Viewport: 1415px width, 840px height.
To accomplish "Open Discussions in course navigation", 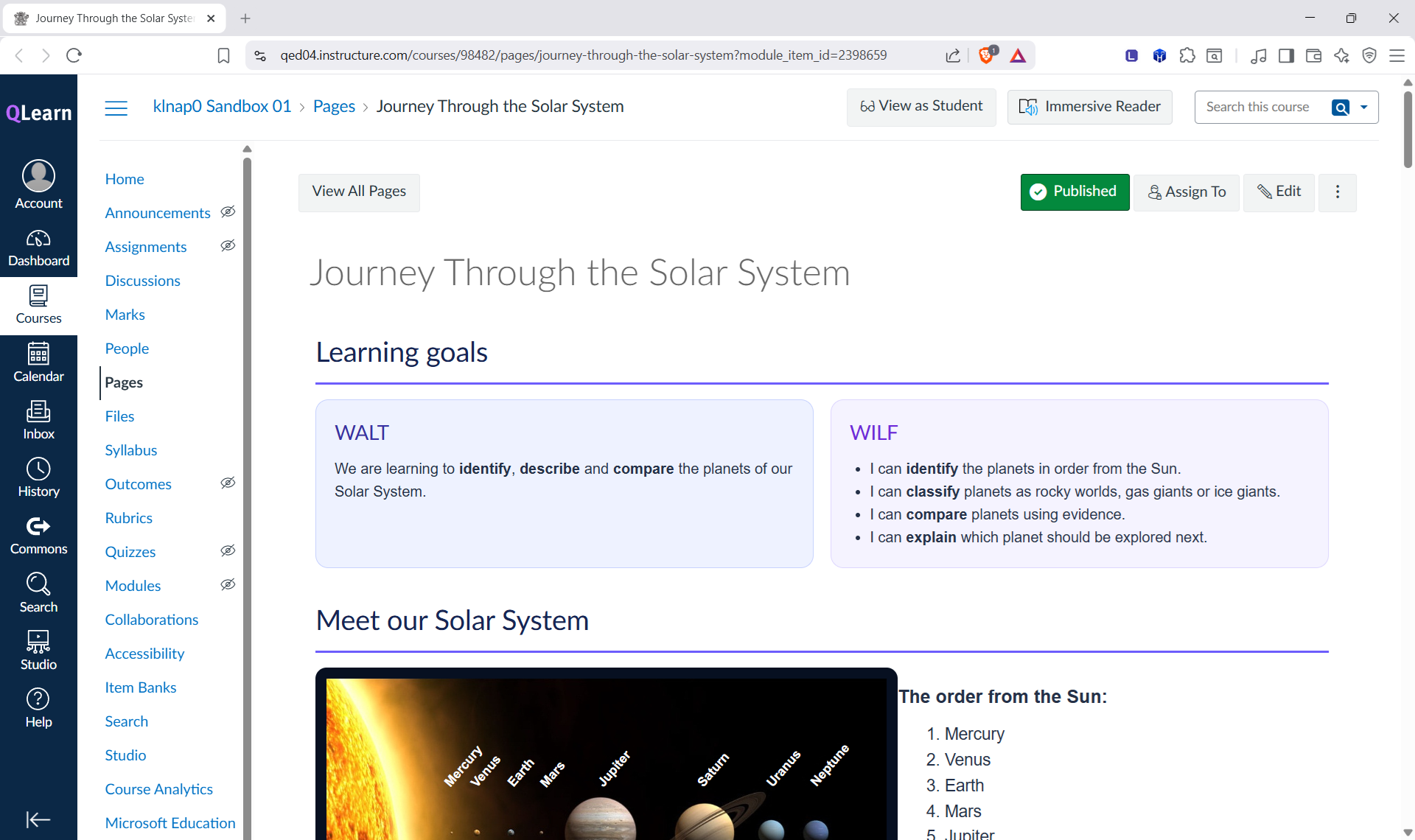I will 142,281.
